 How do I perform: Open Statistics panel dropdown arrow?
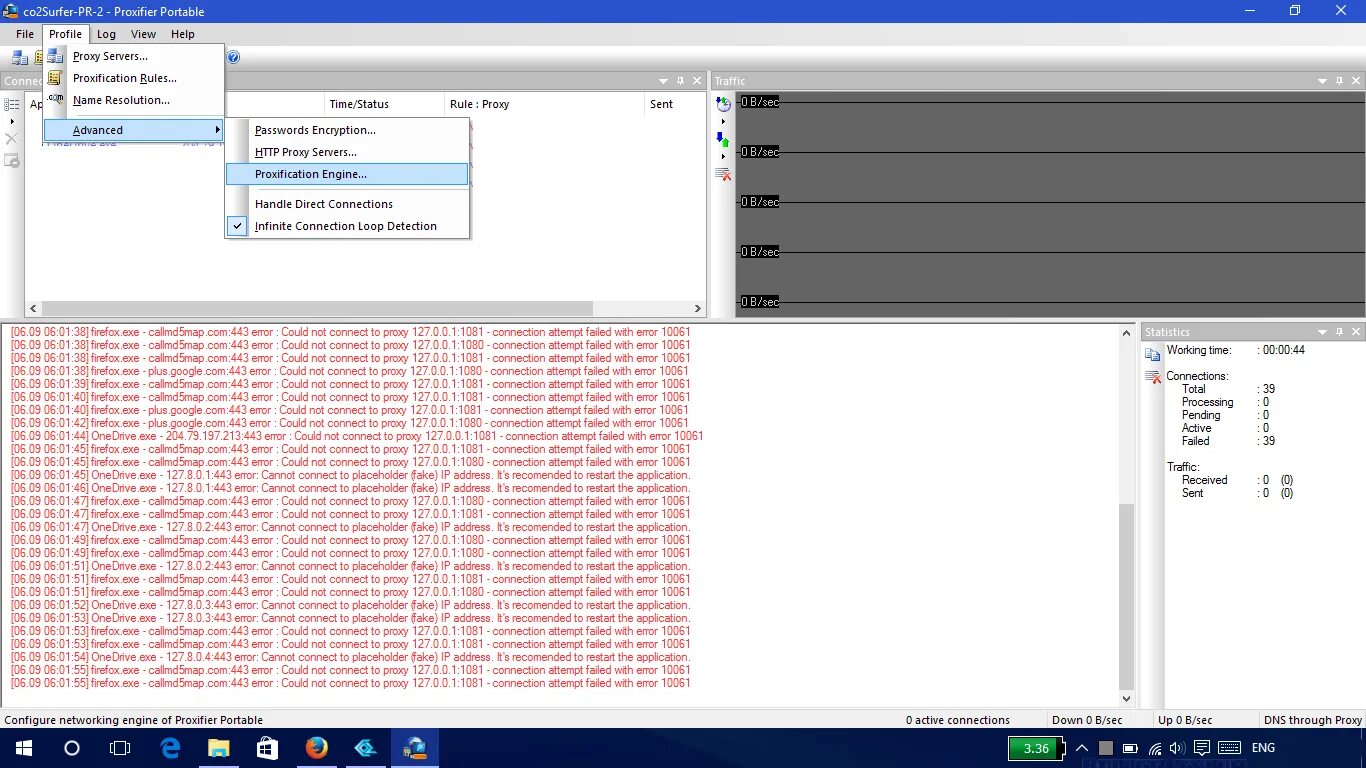coord(1322,331)
